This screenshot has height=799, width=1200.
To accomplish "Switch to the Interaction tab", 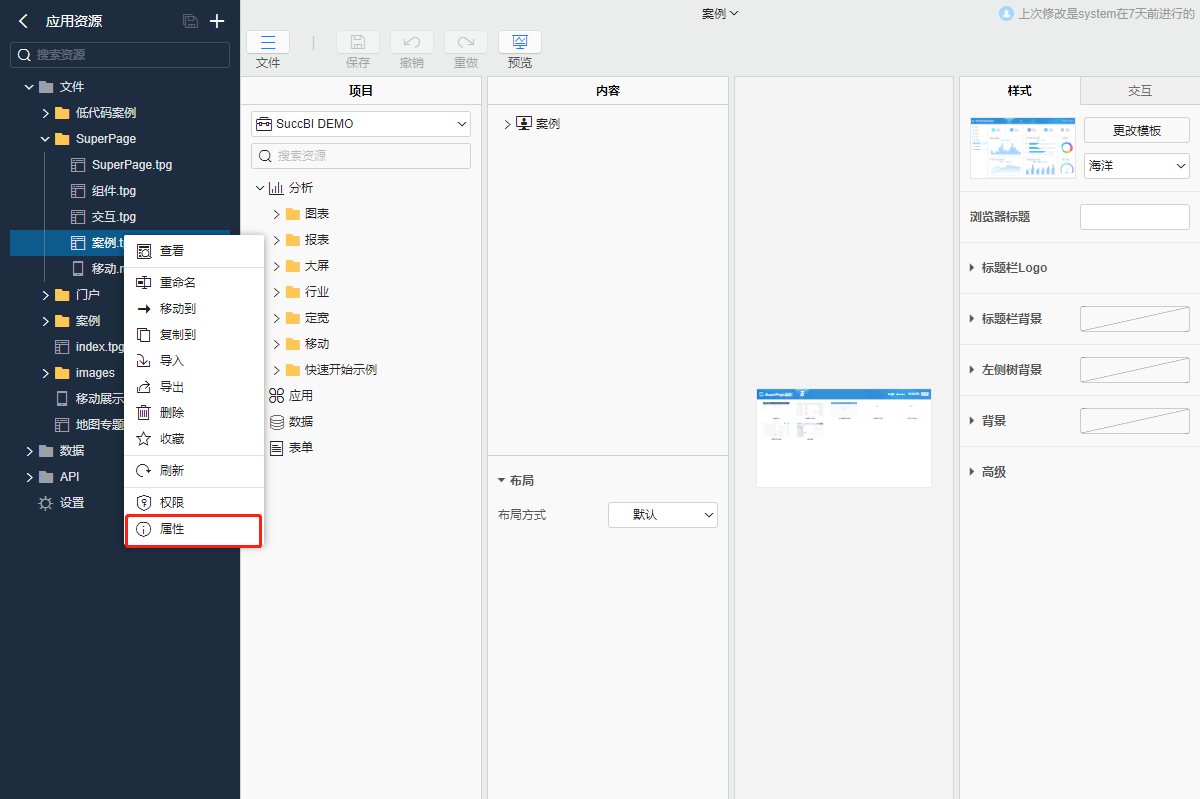I will [1140, 91].
